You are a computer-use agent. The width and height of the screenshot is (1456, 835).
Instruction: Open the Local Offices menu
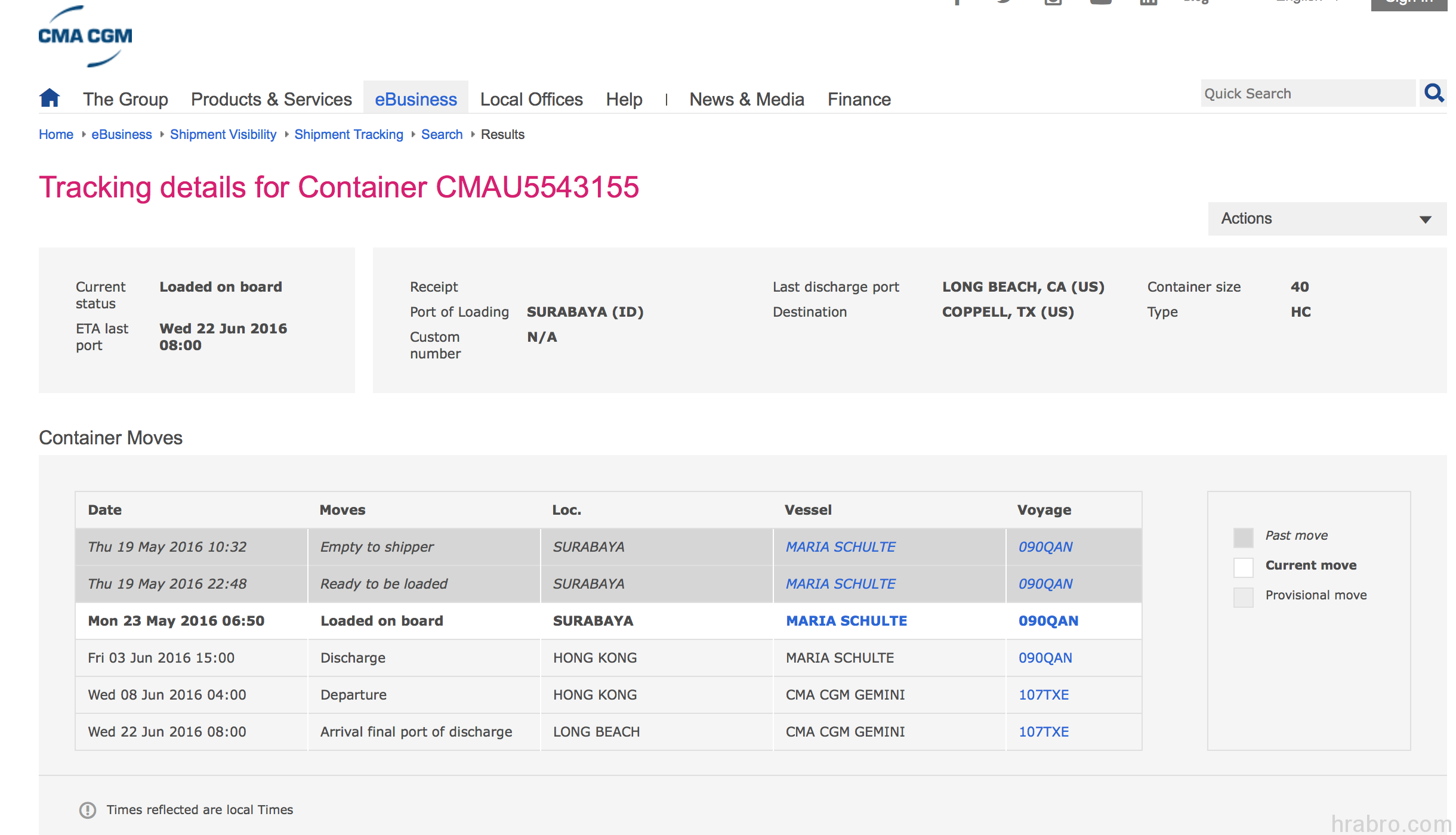coord(531,99)
